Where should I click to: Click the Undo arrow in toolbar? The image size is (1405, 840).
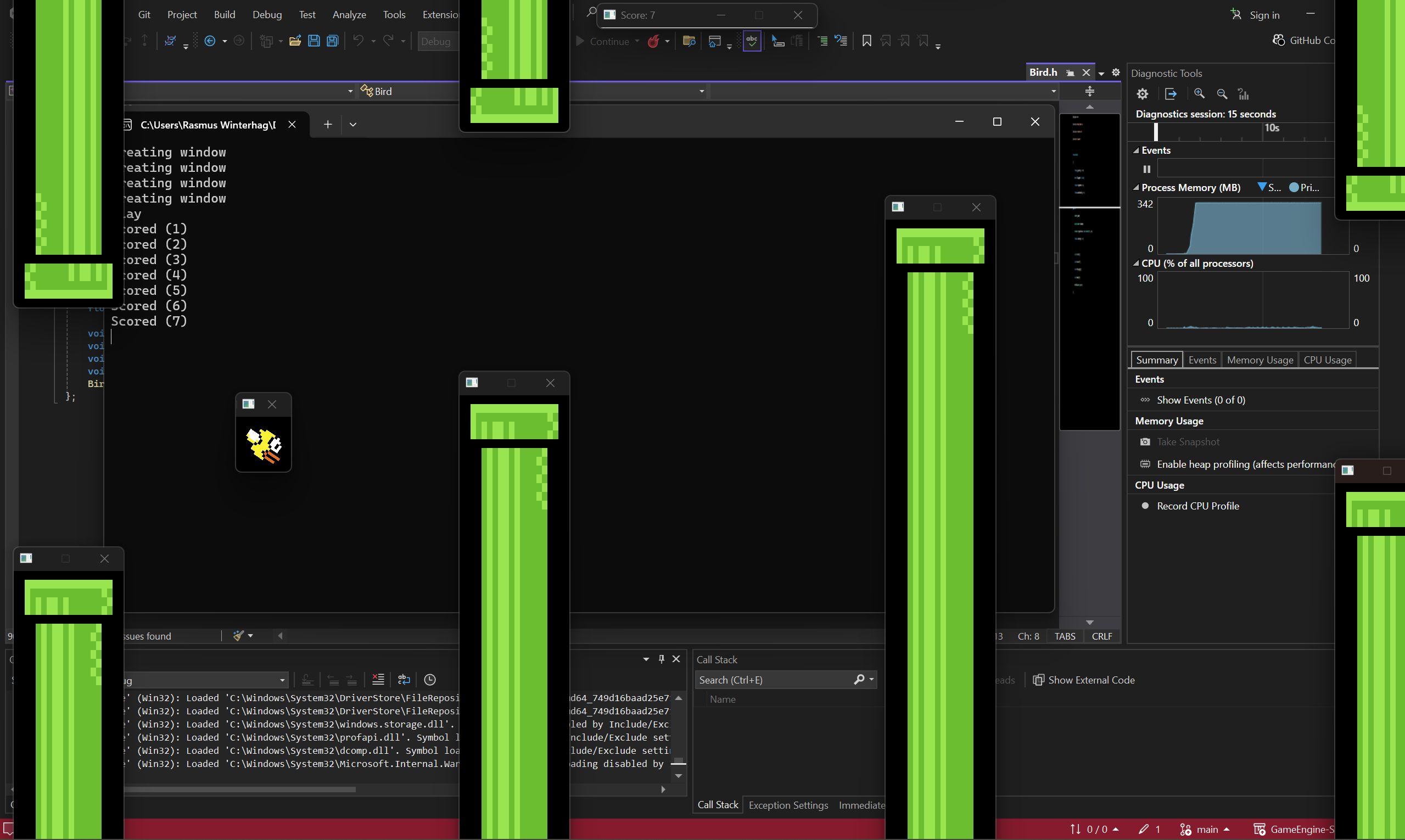[x=359, y=41]
